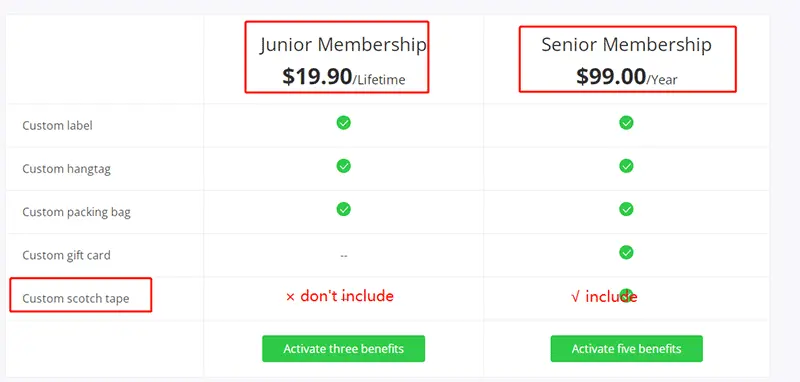Image resolution: width=800 pixels, height=382 pixels.
Task: Click Senior checkmark for Custom gift card
Action: tap(626, 252)
